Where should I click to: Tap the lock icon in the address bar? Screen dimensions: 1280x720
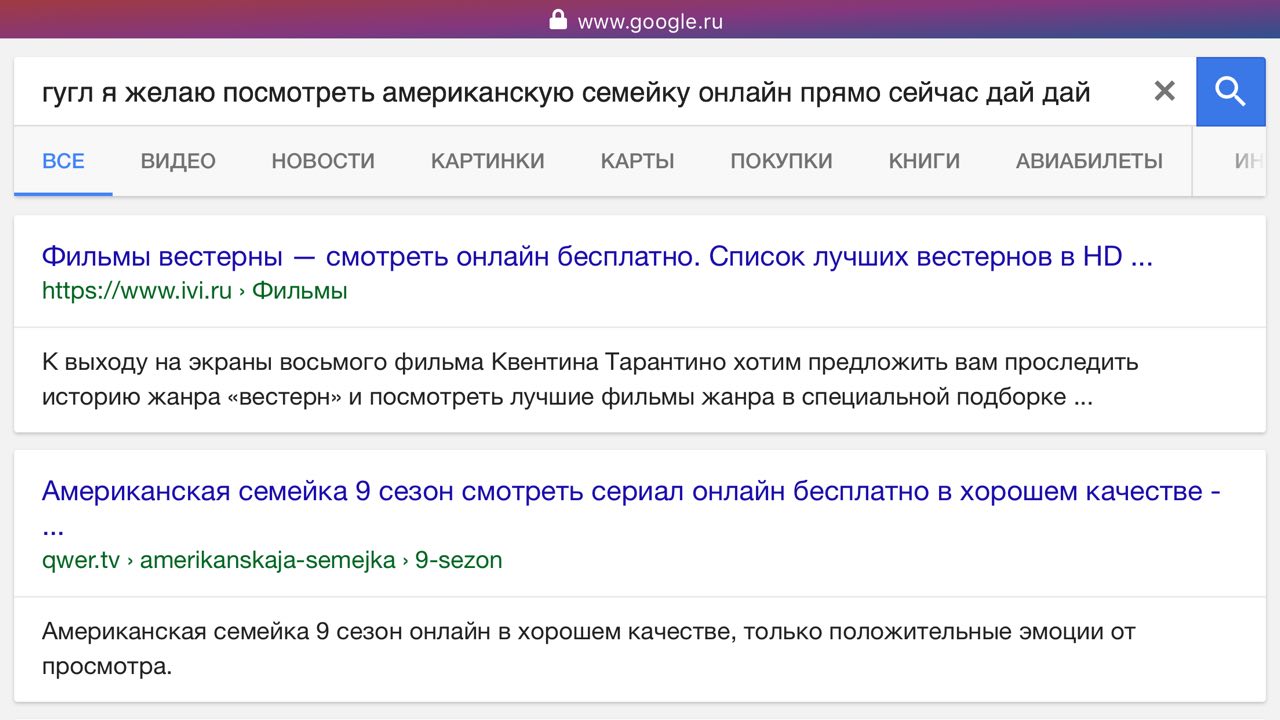click(558, 20)
